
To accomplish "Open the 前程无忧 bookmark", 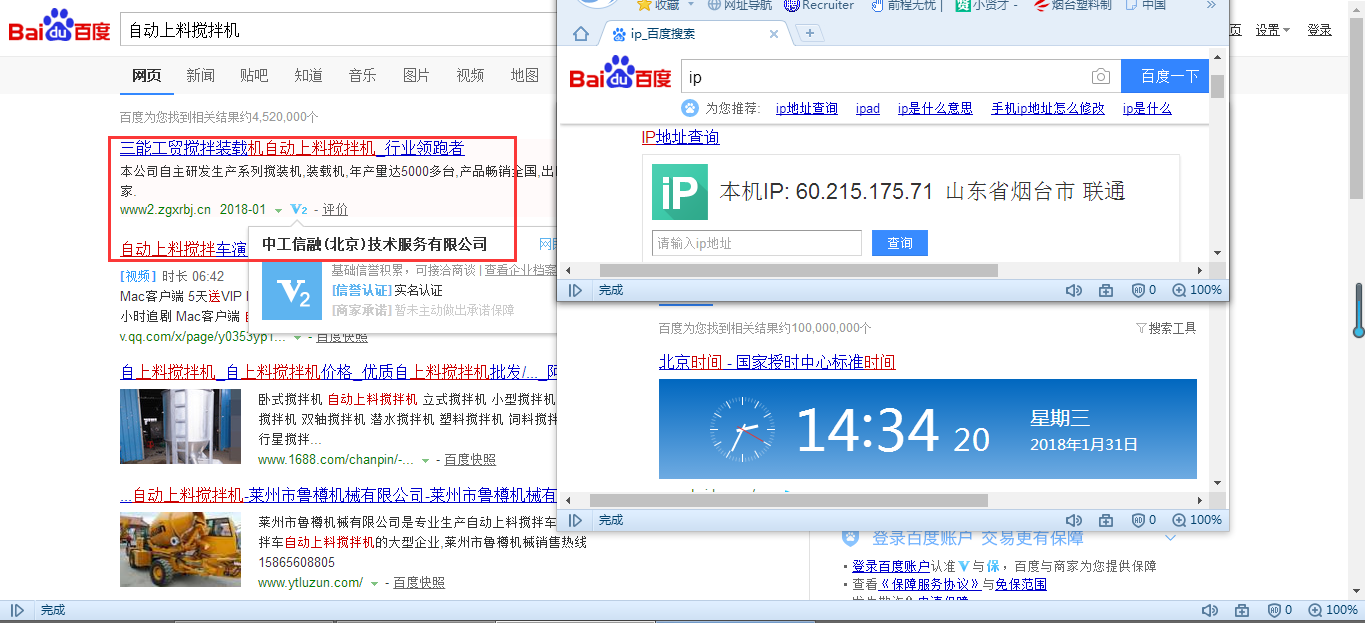I will (x=903, y=5).
